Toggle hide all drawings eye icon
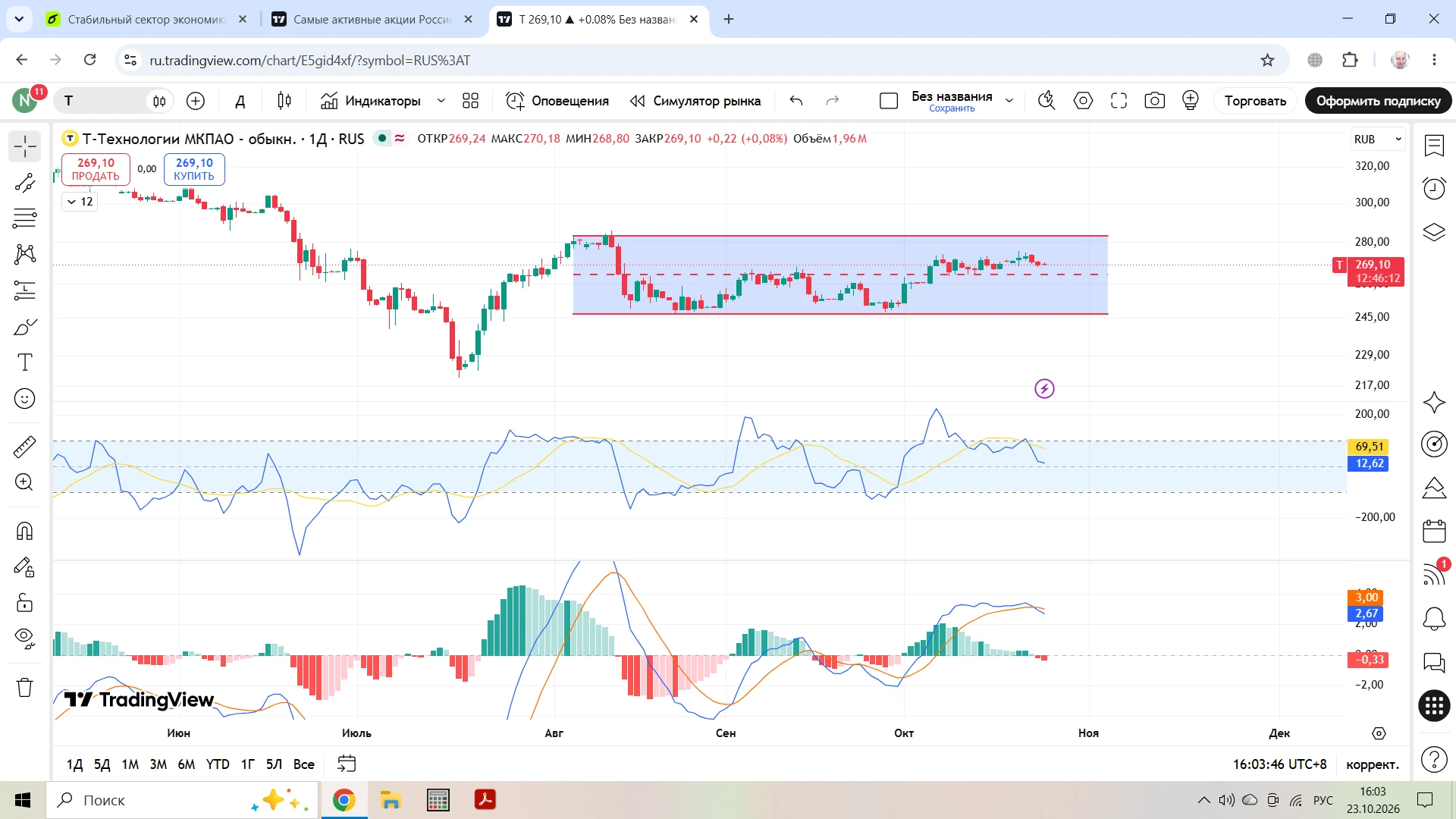 coord(25,638)
